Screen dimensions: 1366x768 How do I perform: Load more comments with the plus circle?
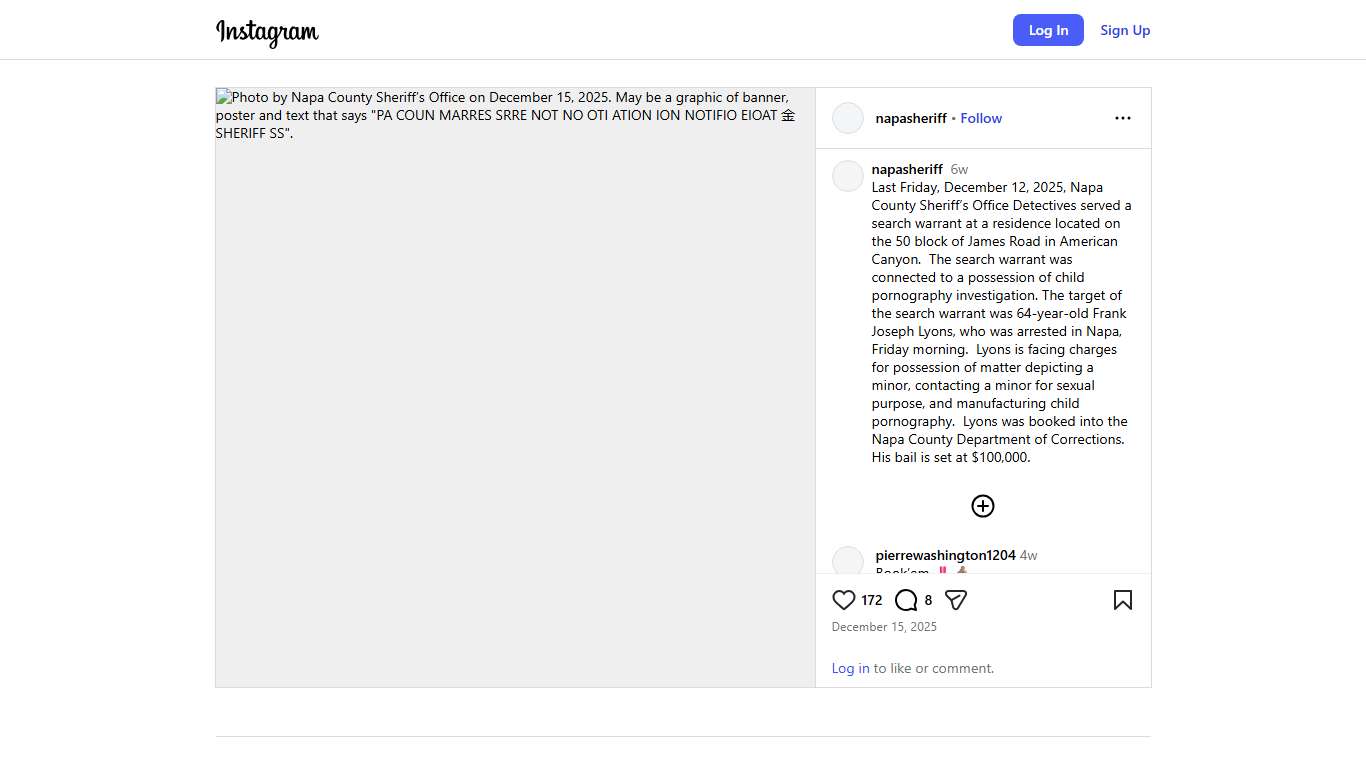click(x=983, y=506)
